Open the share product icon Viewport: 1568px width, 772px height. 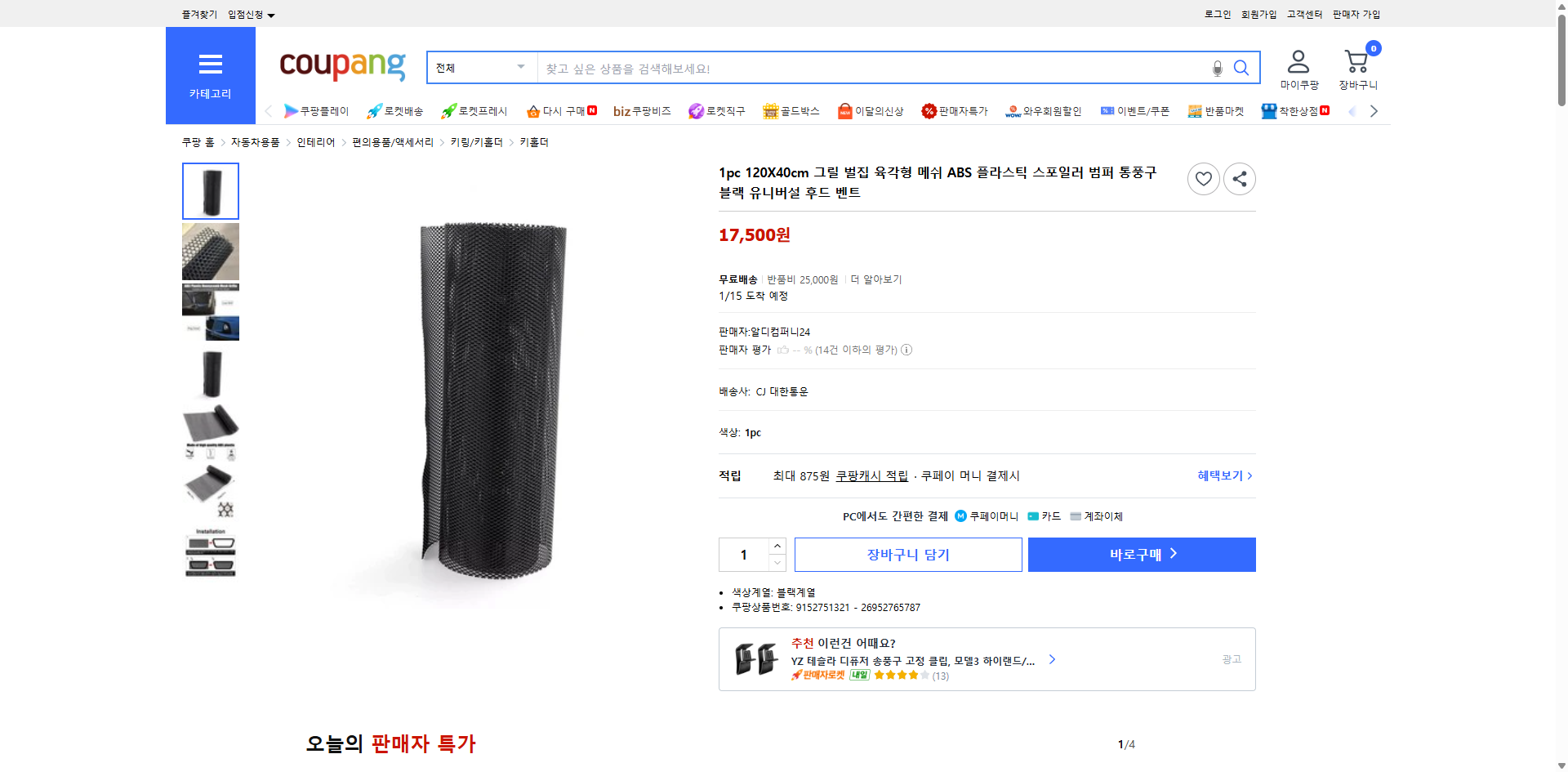click(x=1239, y=178)
